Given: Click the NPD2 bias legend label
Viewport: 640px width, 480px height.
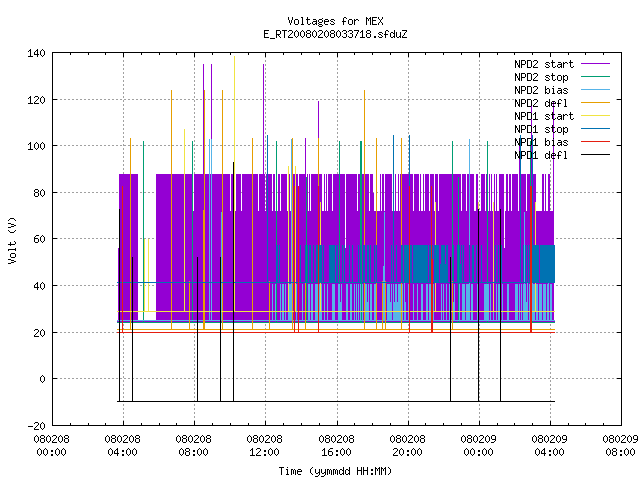Looking at the screenshot, I should click(x=541, y=90).
